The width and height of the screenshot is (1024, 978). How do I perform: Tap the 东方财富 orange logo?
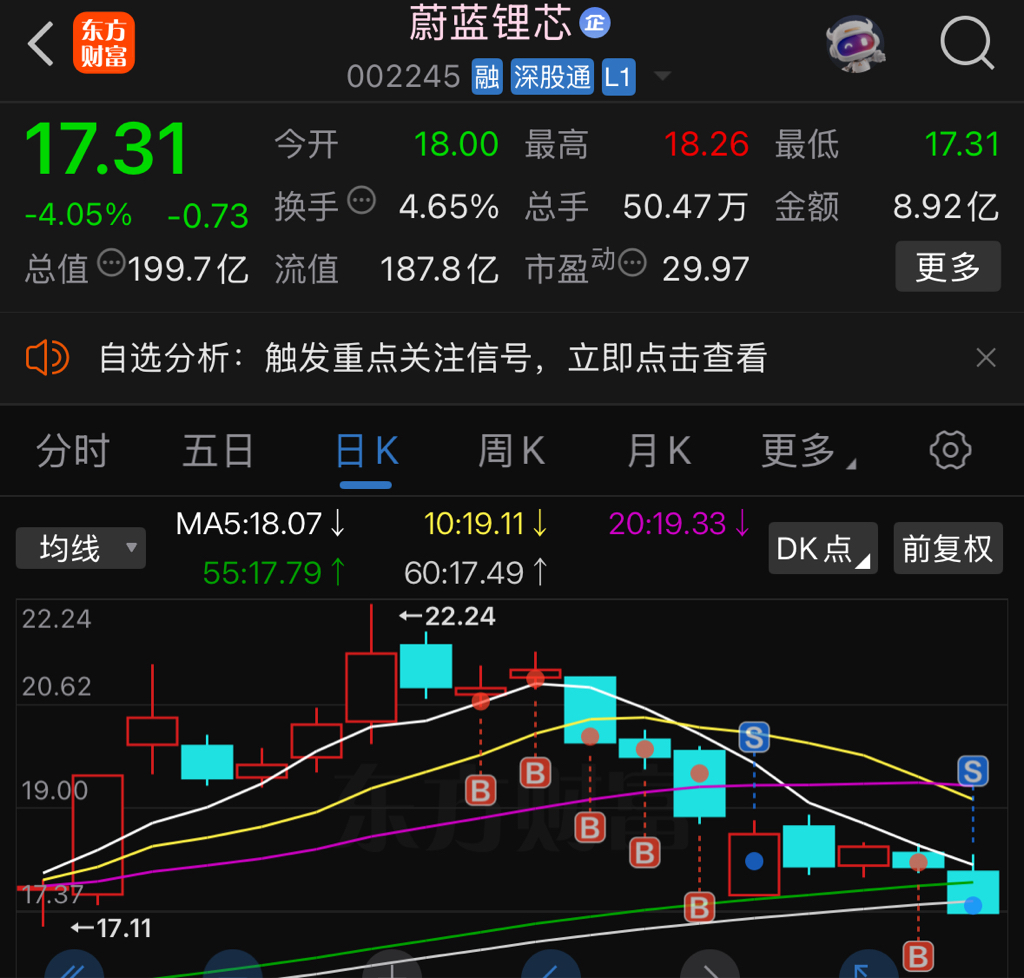[x=104, y=43]
